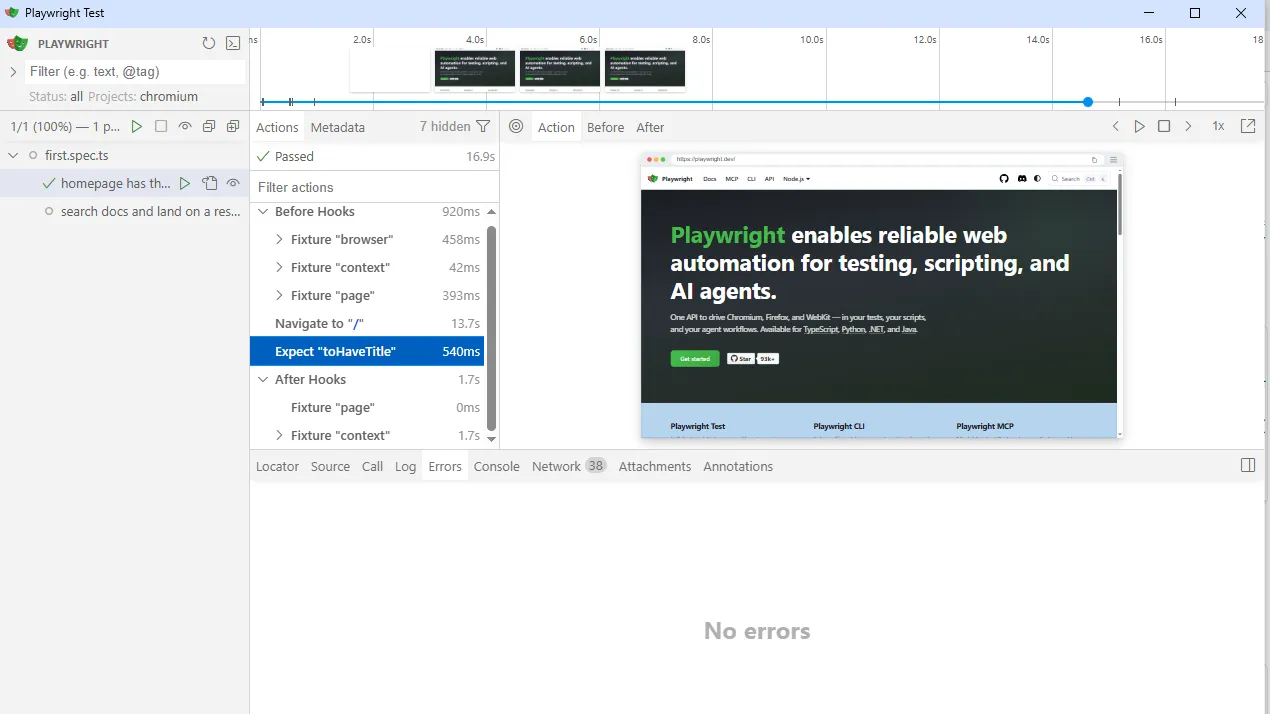
Task: Toggle watch eye on 'homepage has th...' row
Action: tap(233, 184)
